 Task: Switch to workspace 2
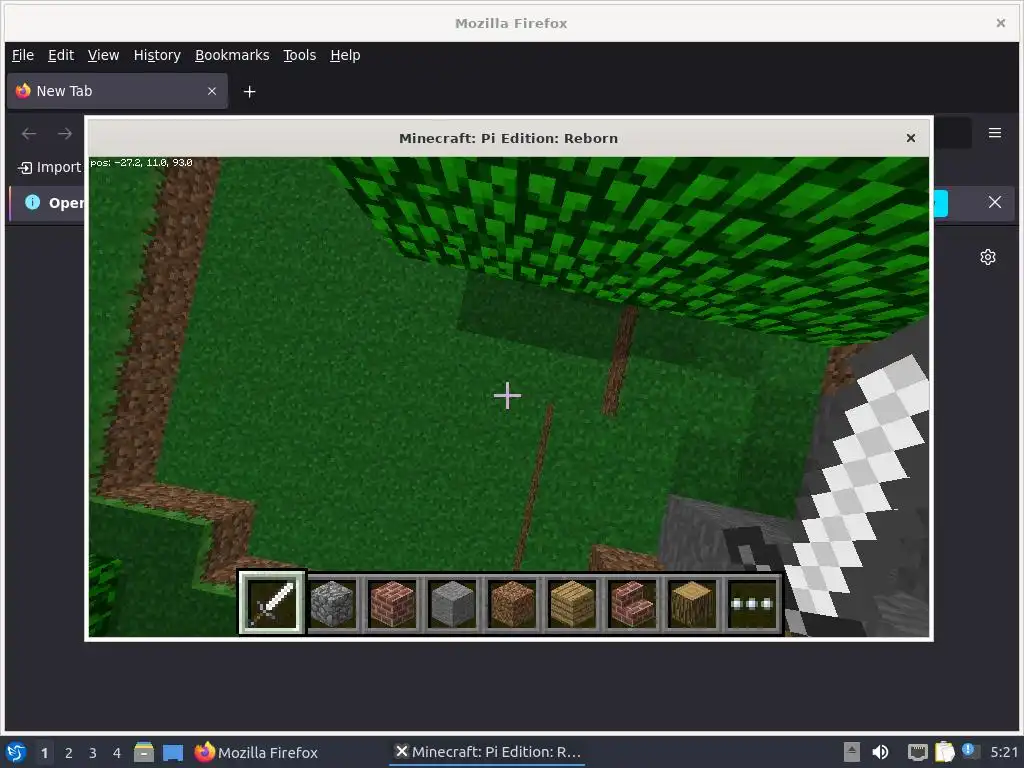[x=69, y=753]
